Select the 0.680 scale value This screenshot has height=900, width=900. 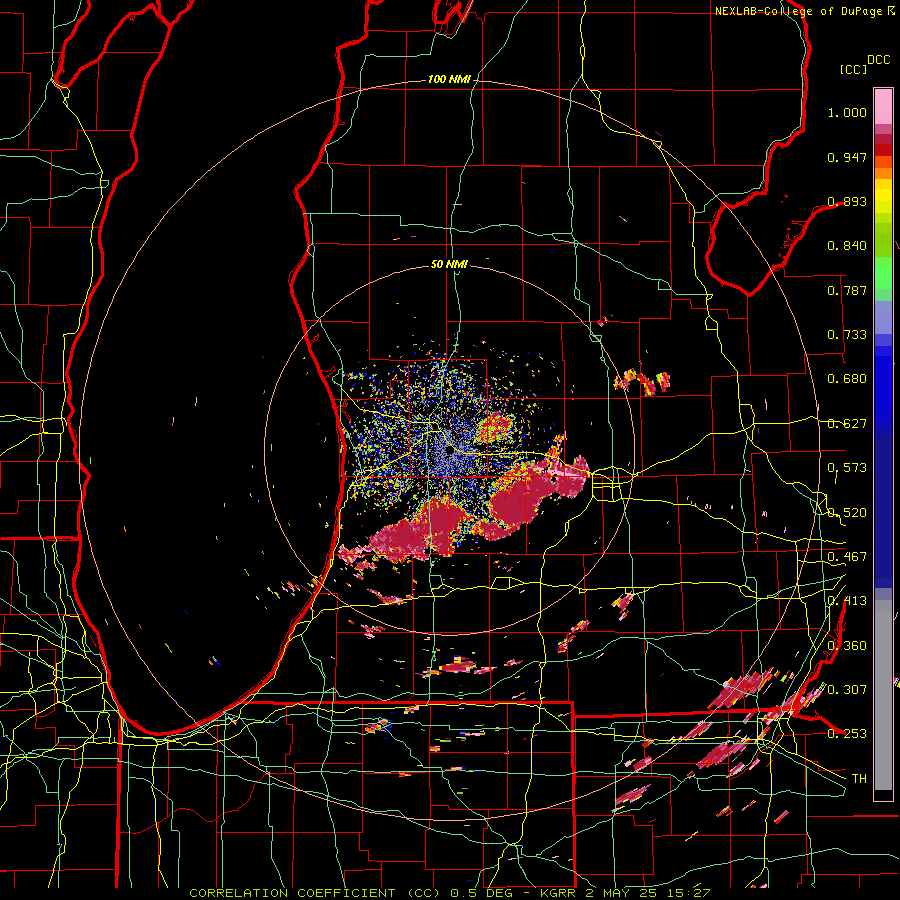847,379
